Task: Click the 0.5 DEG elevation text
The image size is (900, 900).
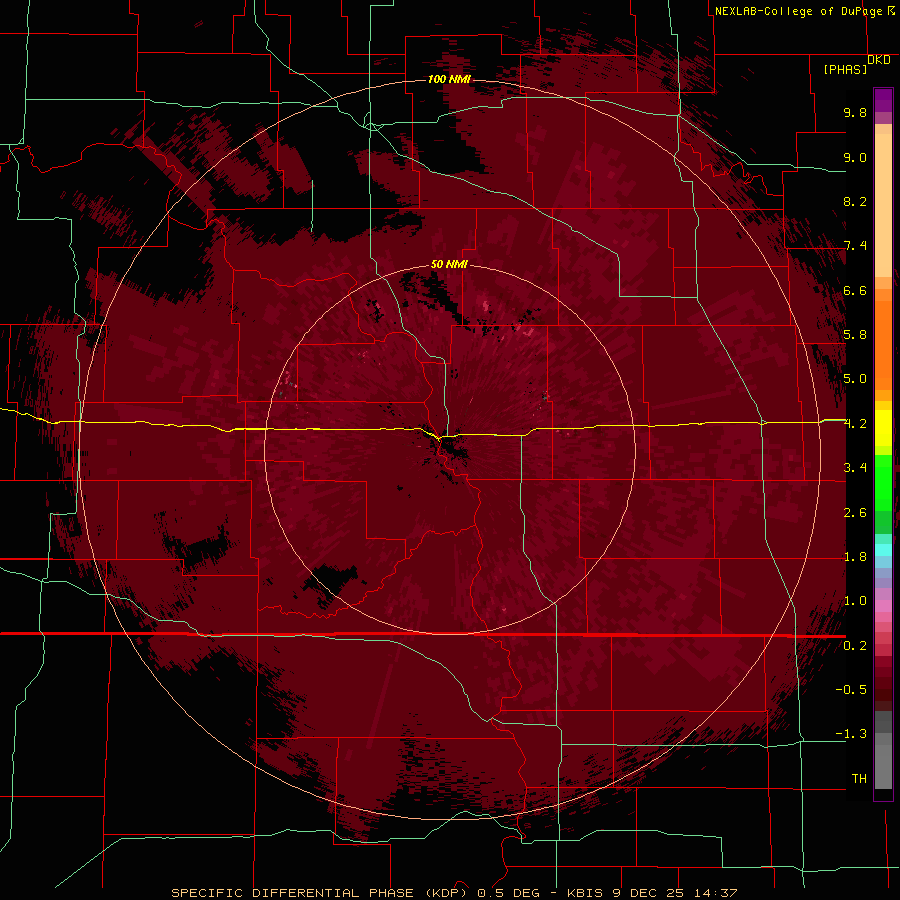Action: tap(509, 893)
